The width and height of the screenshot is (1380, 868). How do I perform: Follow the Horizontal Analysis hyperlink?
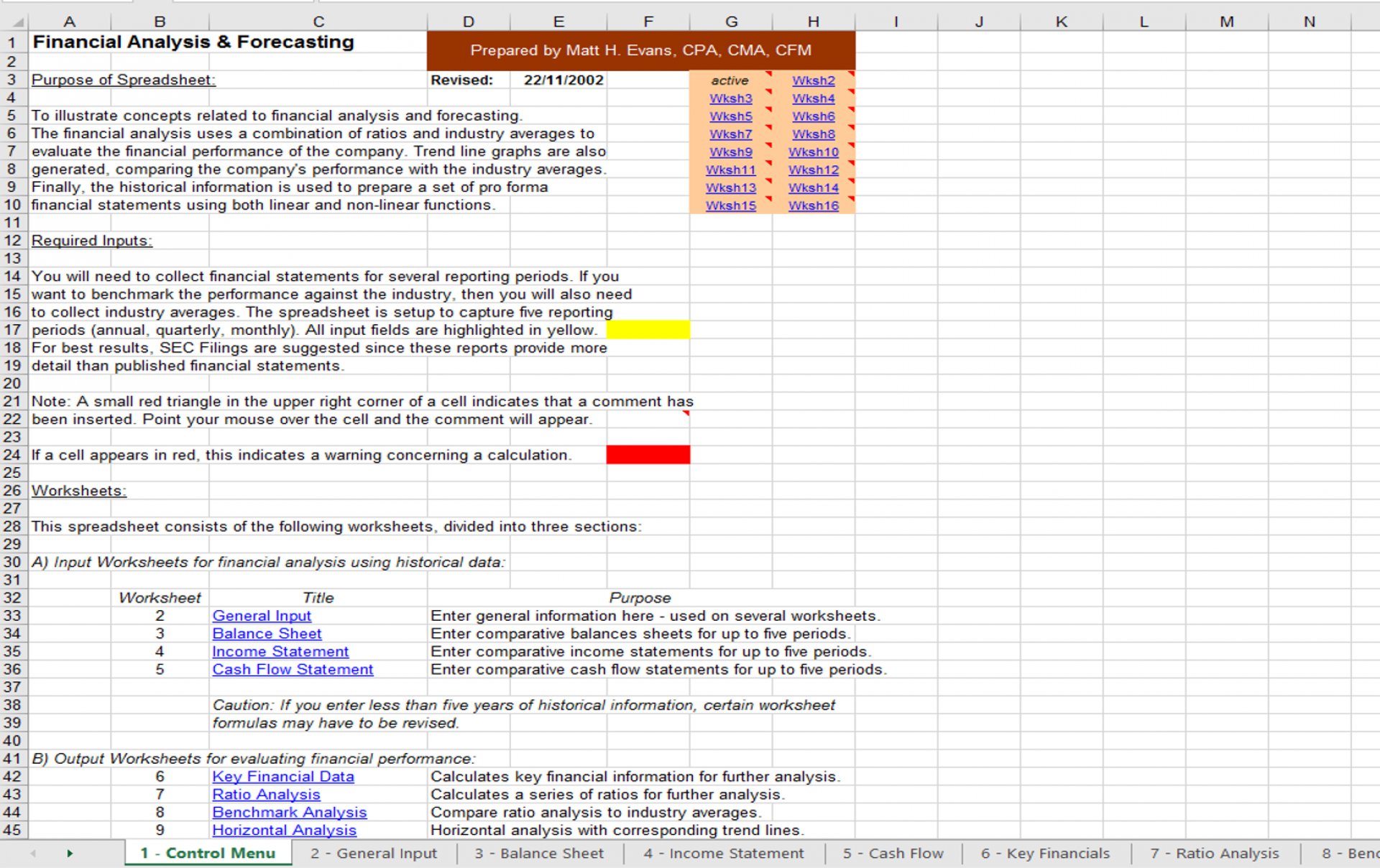tap(284, 831)
